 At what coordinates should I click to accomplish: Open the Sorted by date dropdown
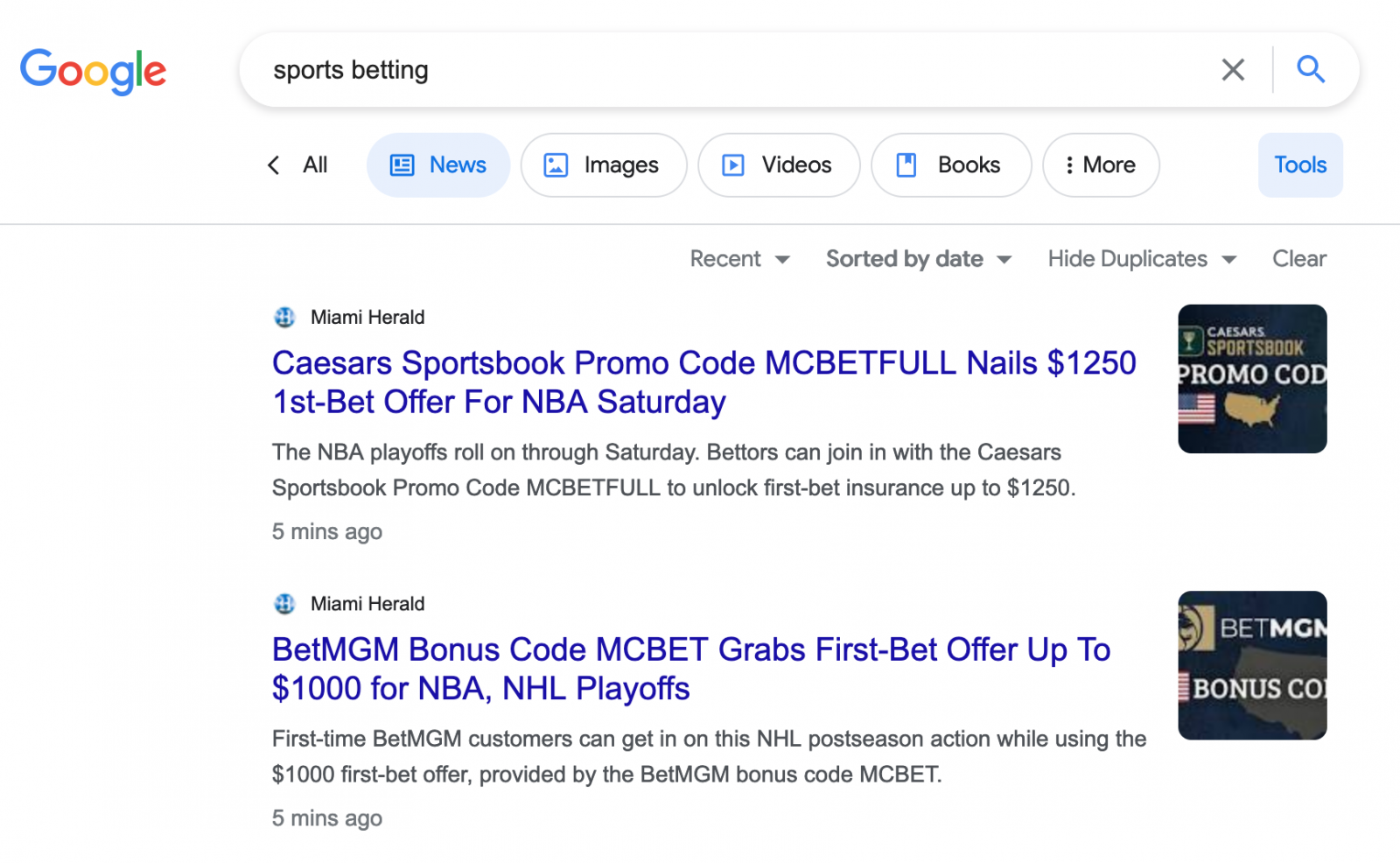(x=919, y=259)
